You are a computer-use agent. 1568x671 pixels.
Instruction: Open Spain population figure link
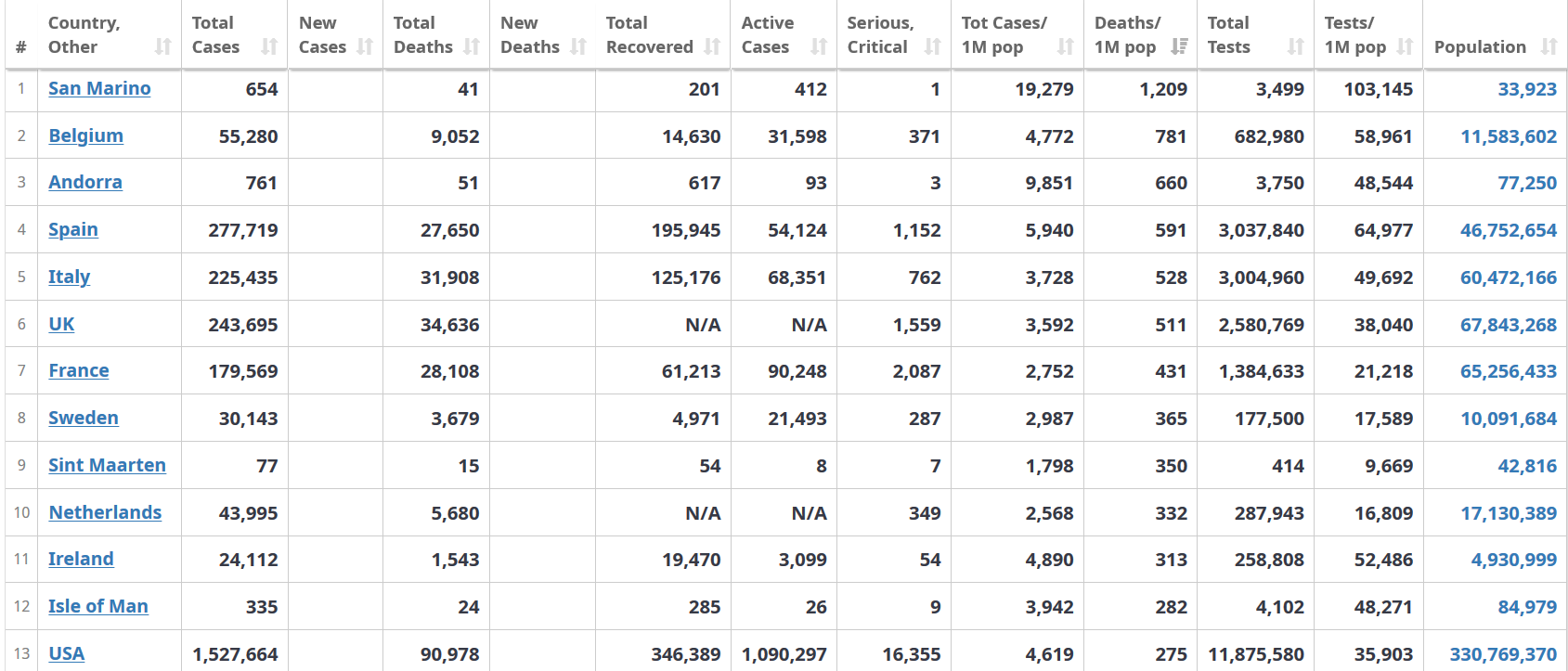(1509, 230)
